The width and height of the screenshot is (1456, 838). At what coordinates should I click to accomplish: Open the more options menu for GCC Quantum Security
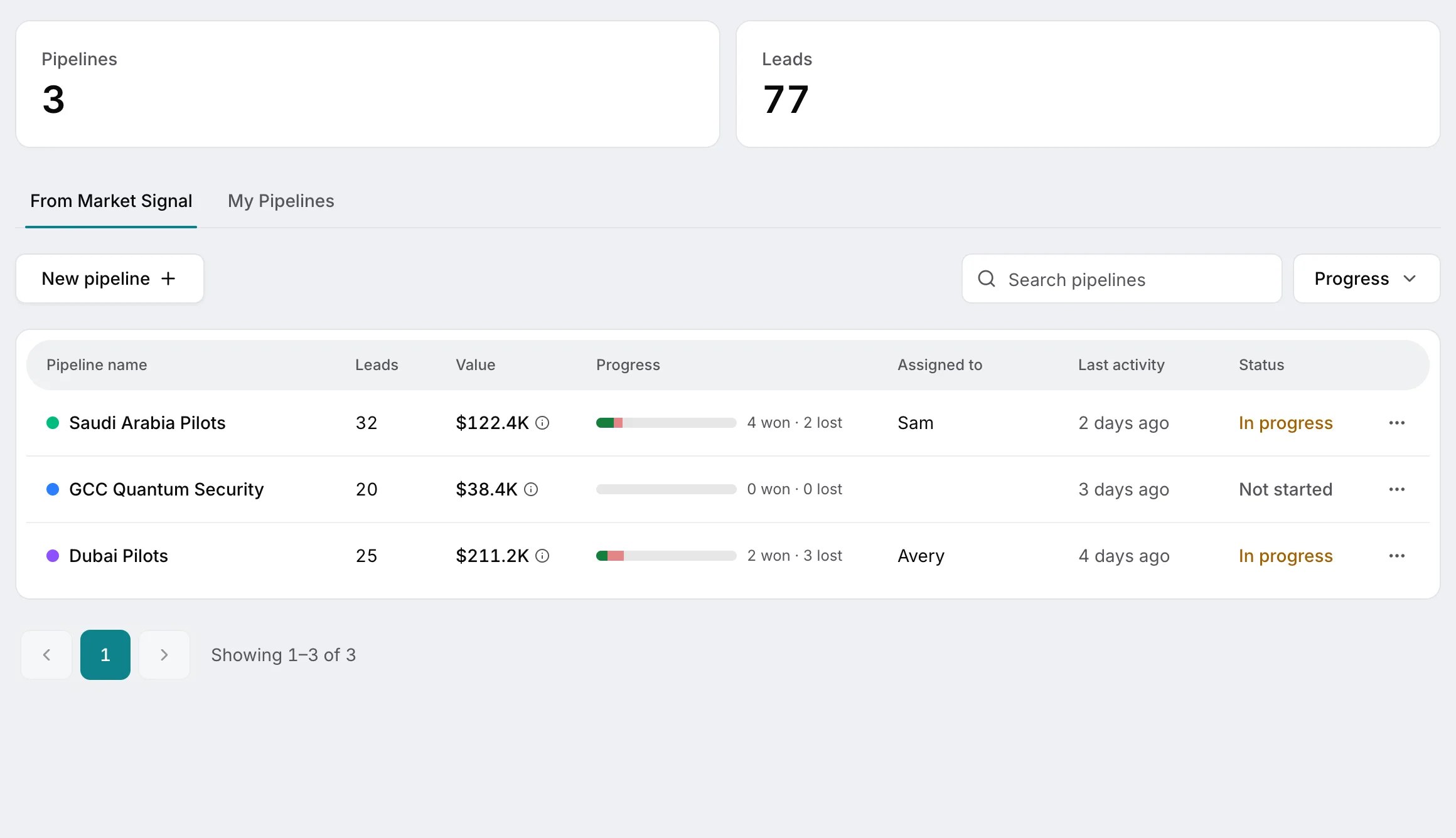[x=1397, y=490]
